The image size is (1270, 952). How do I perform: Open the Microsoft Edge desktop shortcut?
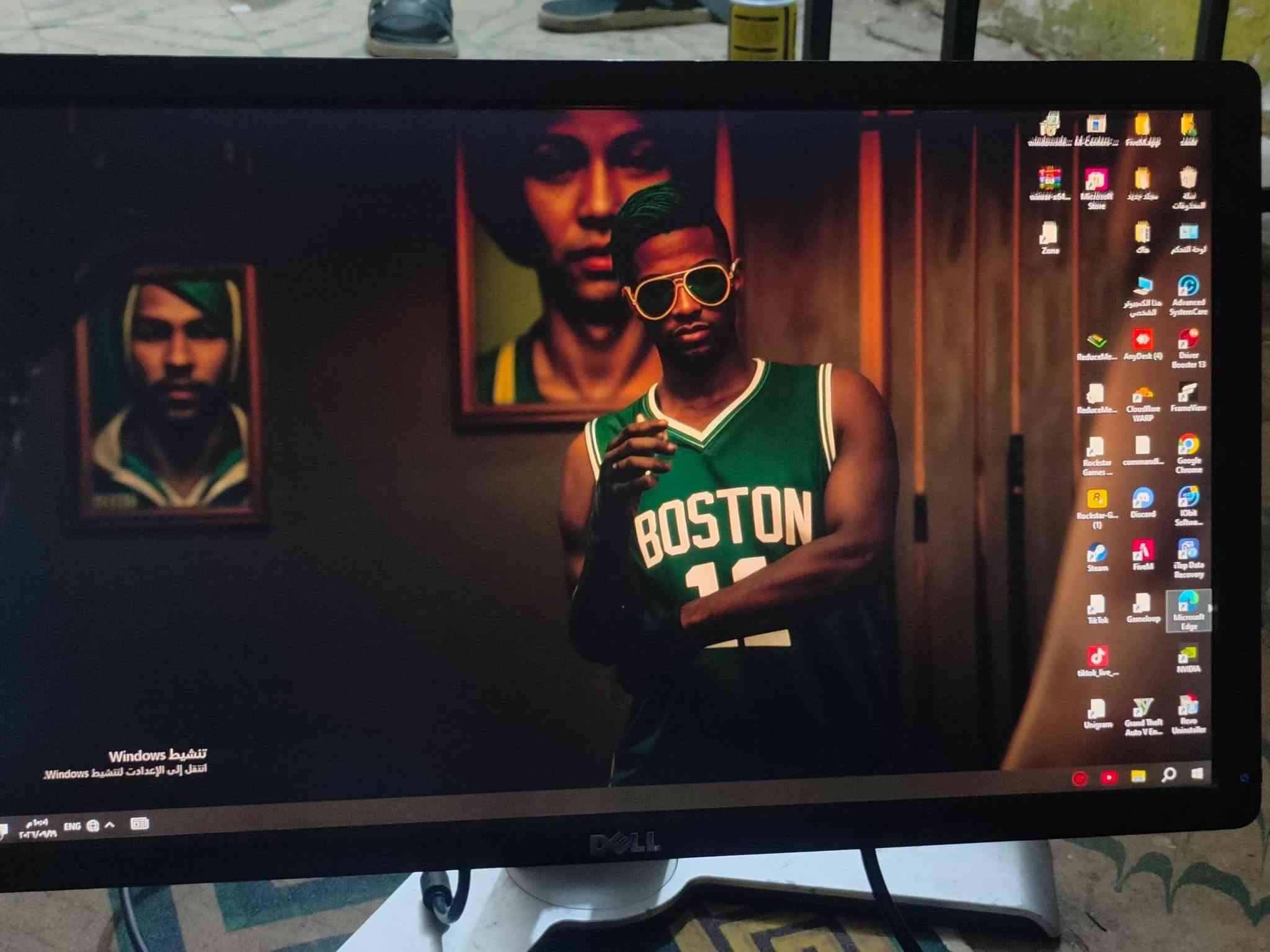1188,610
